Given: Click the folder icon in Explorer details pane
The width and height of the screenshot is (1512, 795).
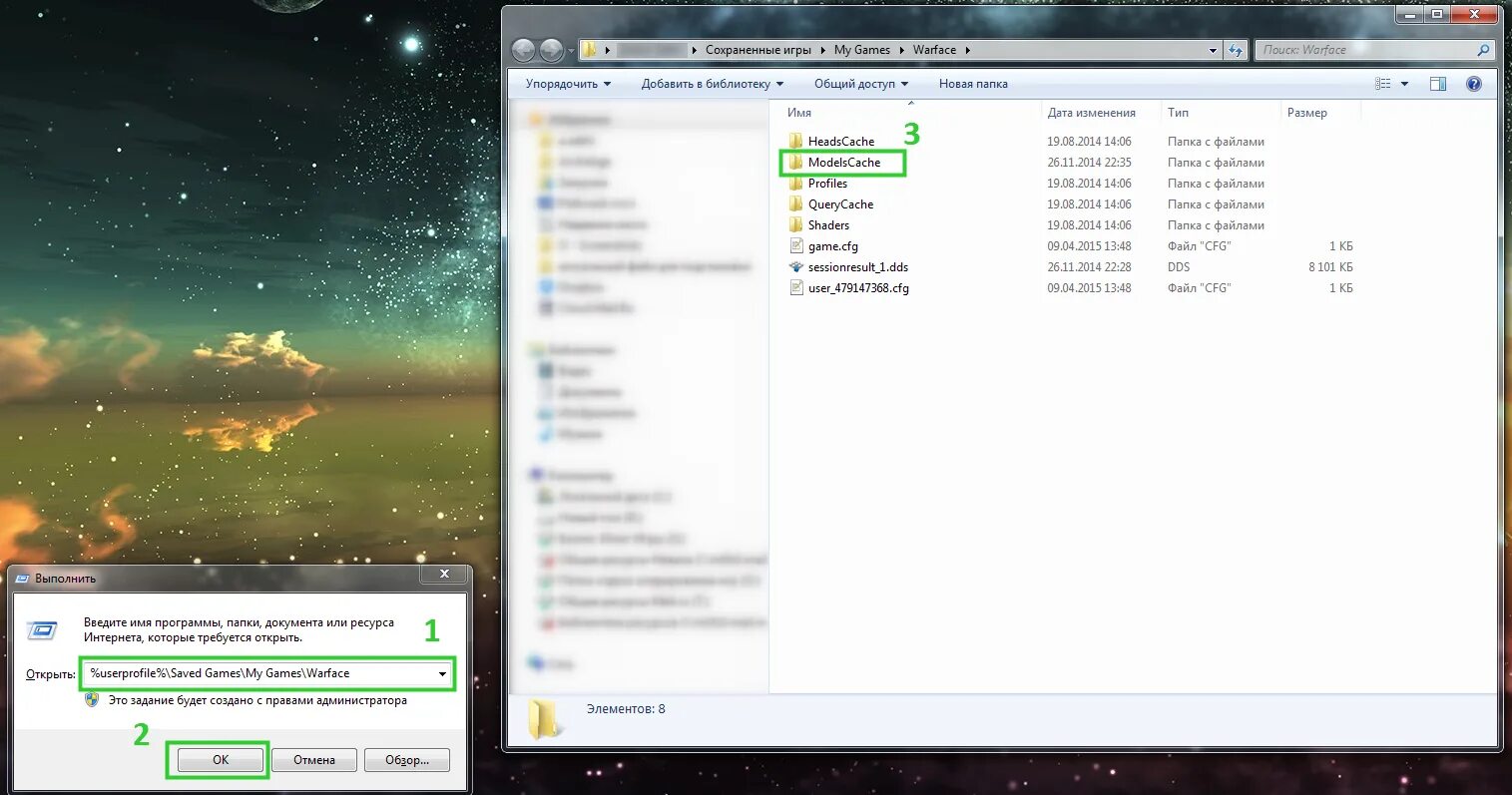Looking at the screenshot, I should tap(544, 718).
